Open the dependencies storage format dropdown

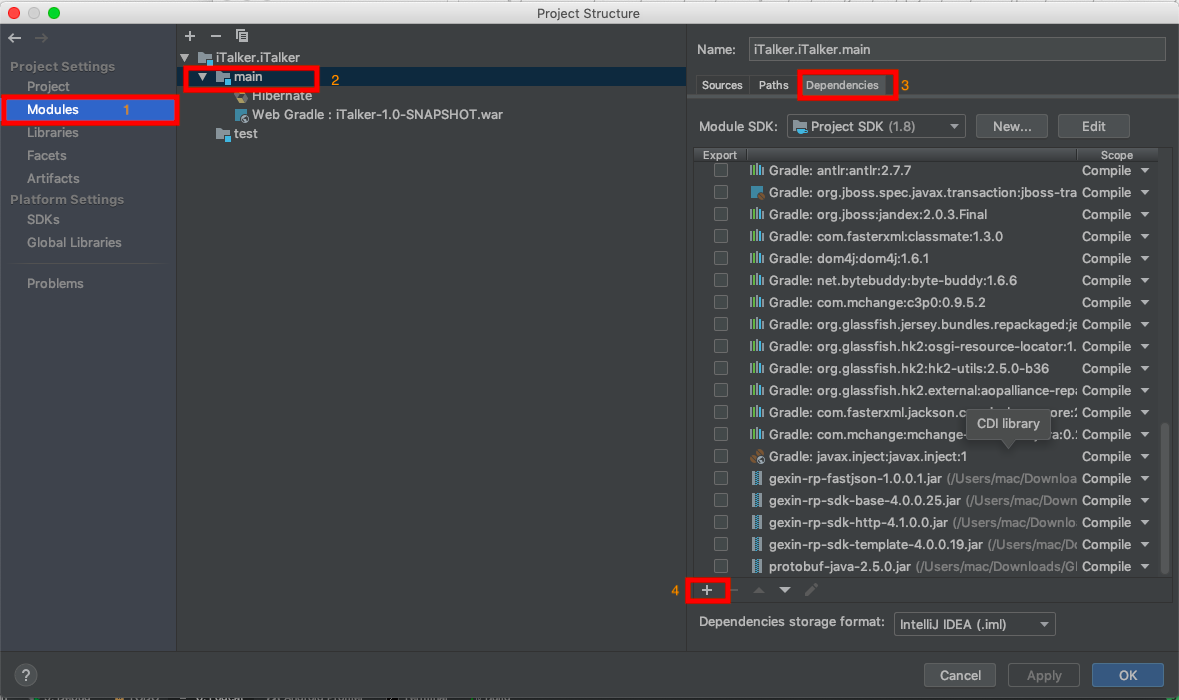[974, 624]
